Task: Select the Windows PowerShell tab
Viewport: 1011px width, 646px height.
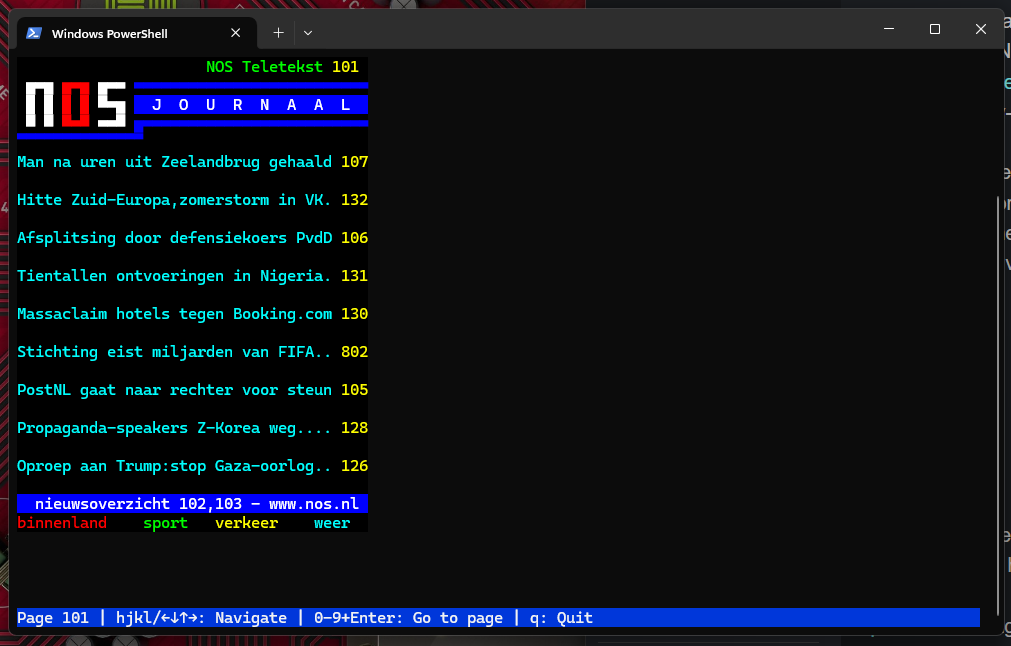Action: [x=137, y=33]
